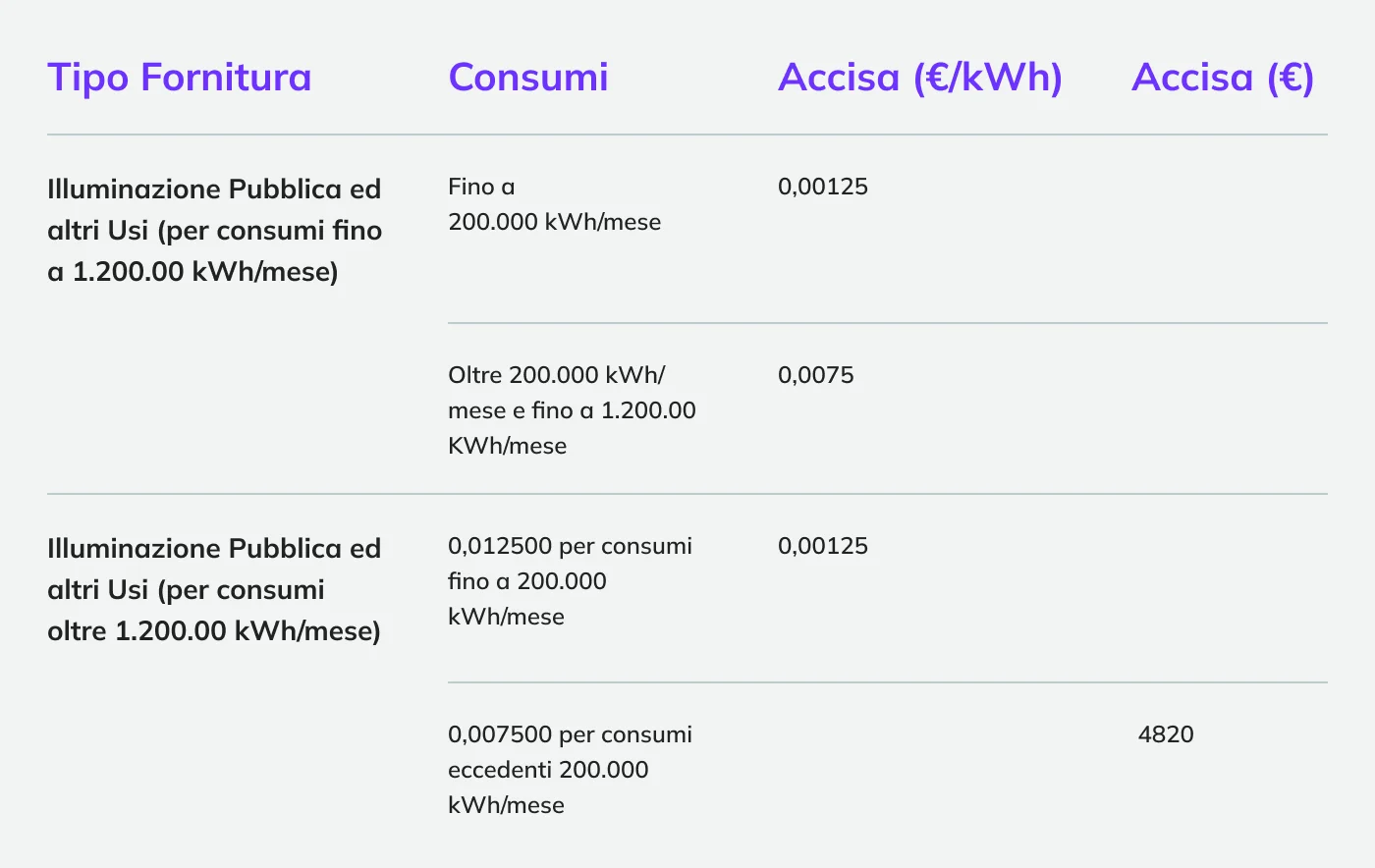Click the 4820 value in Accisa (€) column

coord(1166,734)
